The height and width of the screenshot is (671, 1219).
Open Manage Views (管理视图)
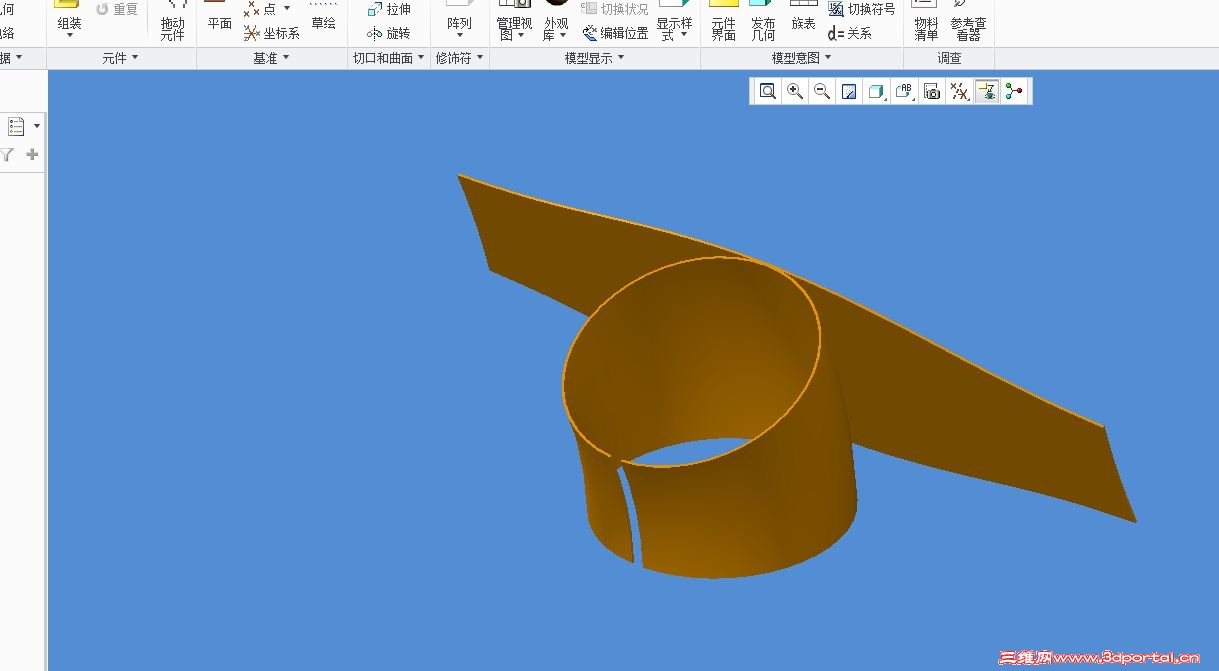click(514, 20)
